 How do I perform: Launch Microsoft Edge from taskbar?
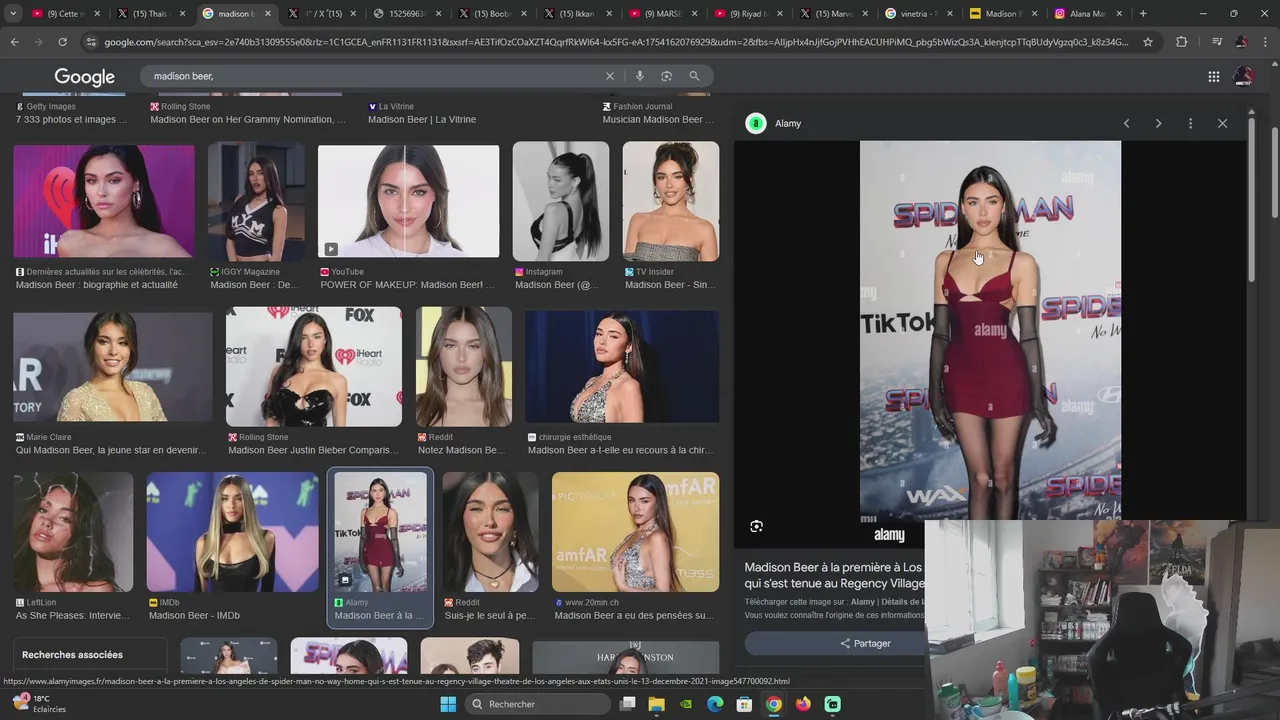pyautogui.click(x=715, y=704)
